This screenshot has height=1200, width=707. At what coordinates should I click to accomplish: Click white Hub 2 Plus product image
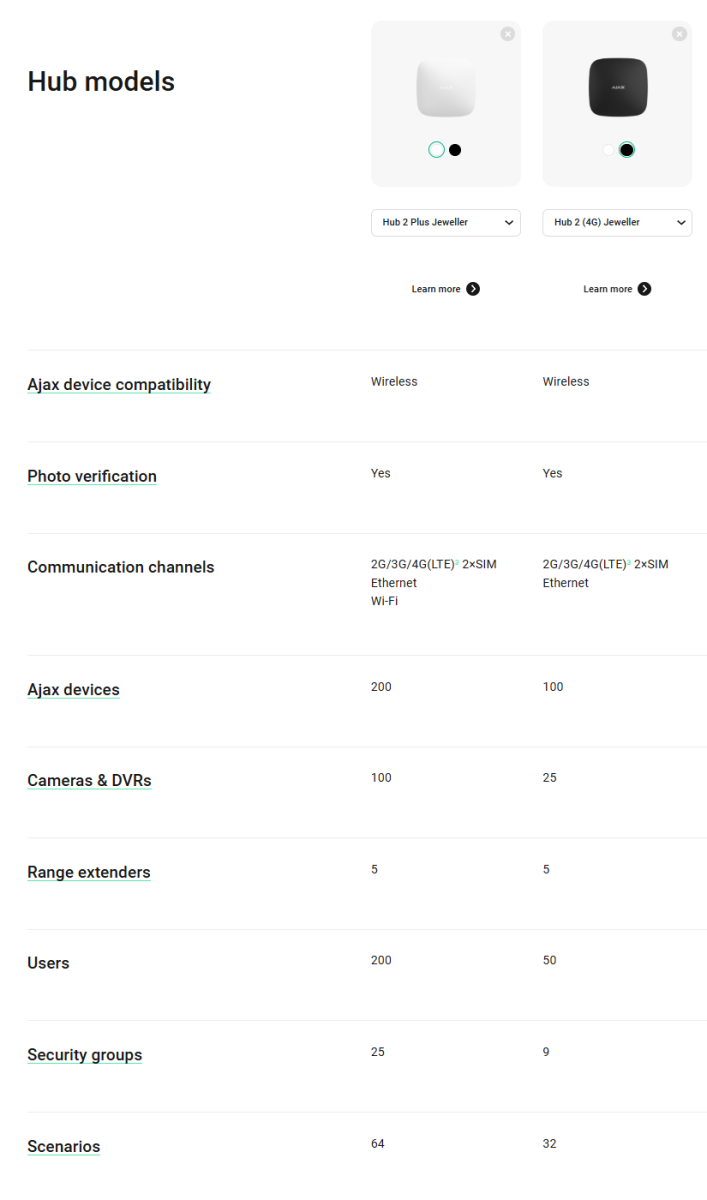446,88
